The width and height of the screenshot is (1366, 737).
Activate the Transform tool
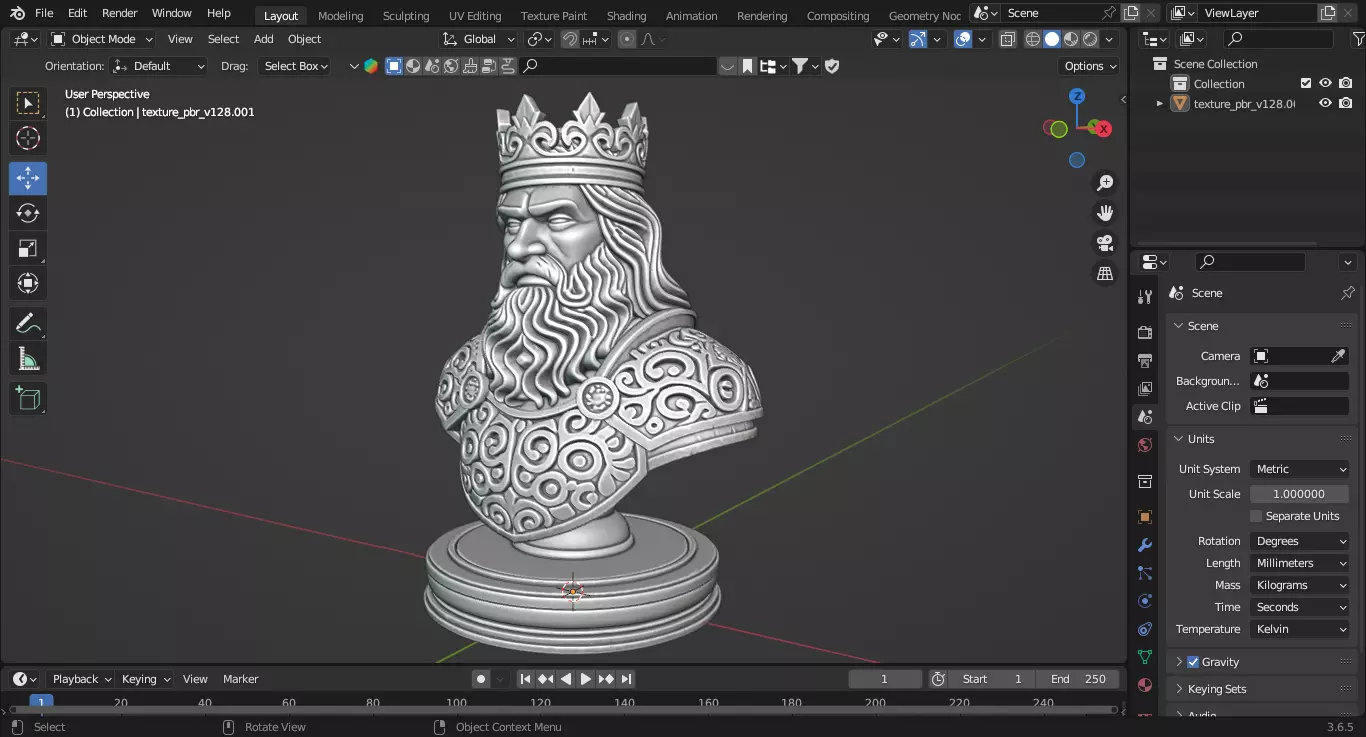coord(28,283)
